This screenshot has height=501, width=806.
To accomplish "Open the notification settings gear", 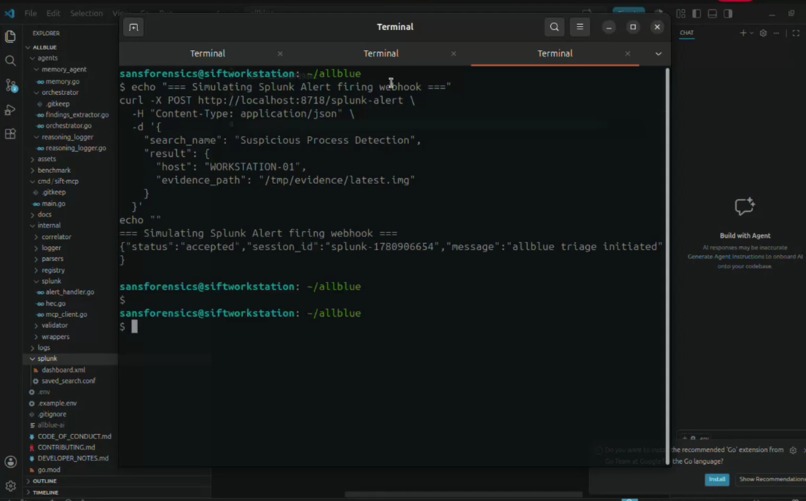I will tap(793, 450).
